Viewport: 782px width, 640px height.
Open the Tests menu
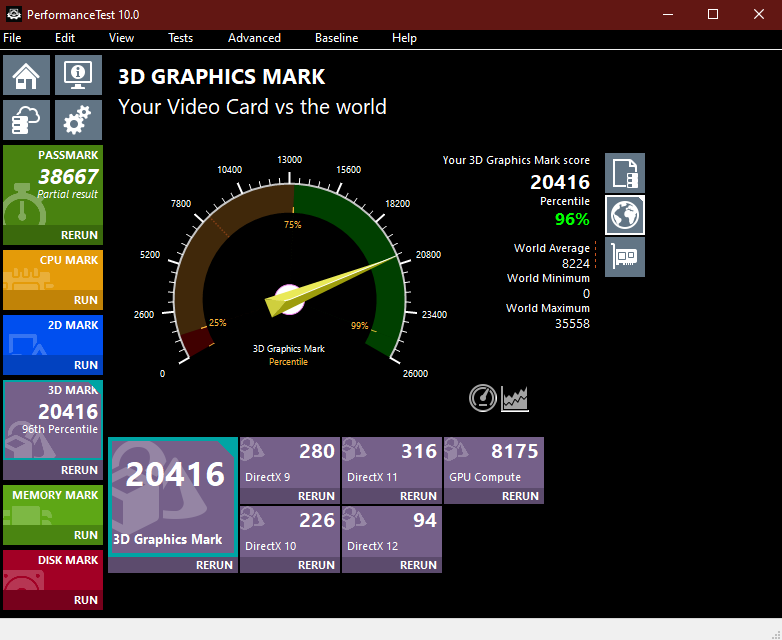(x=180, y=38)
